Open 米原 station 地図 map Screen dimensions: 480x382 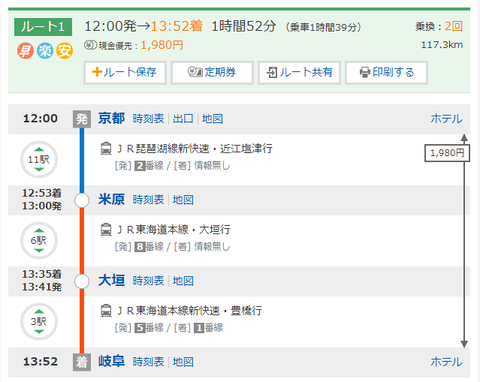coord(183,200)
